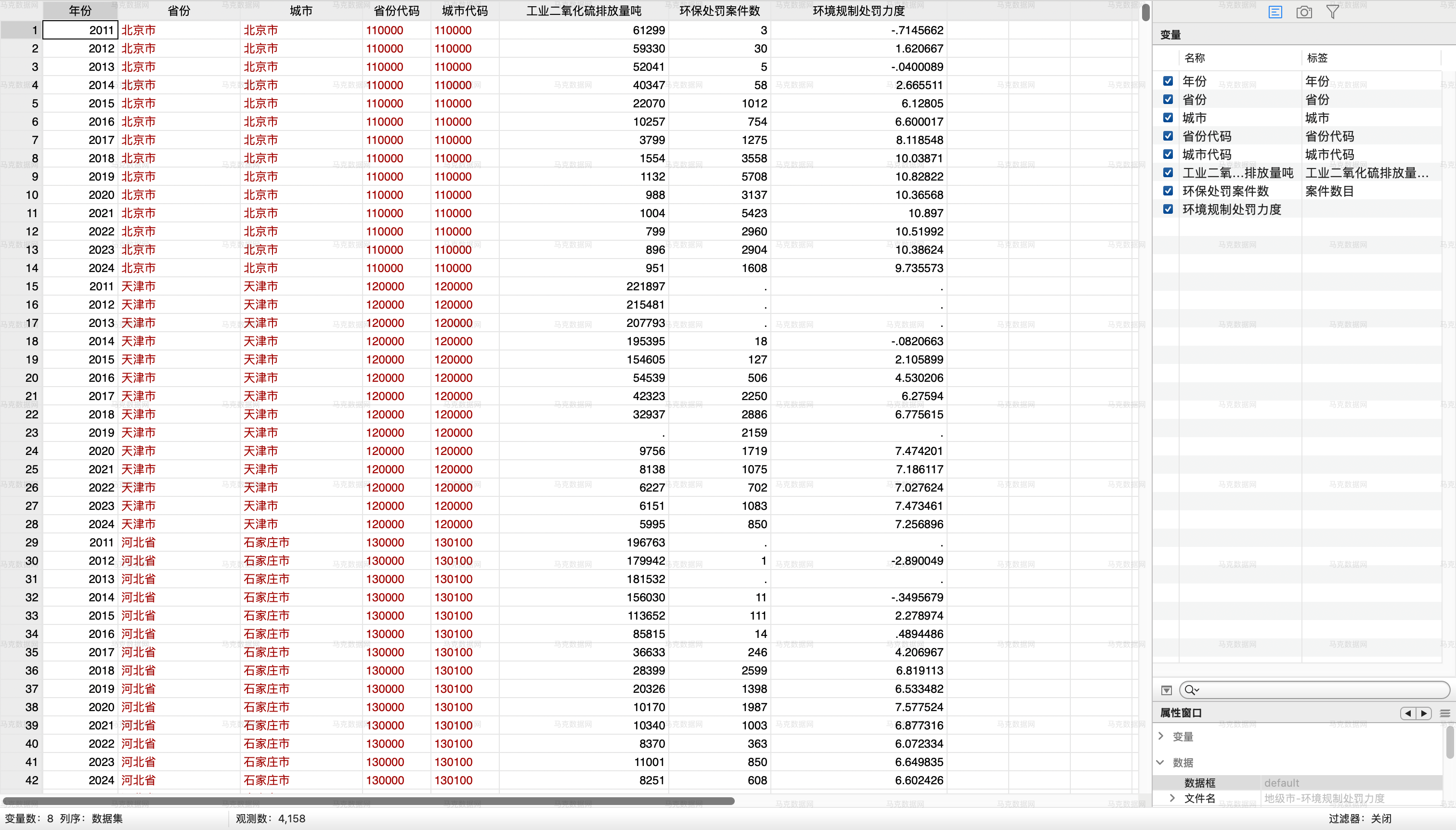
Task: Select the 环保处罚案件数 column header
Action: pos(719,11)
